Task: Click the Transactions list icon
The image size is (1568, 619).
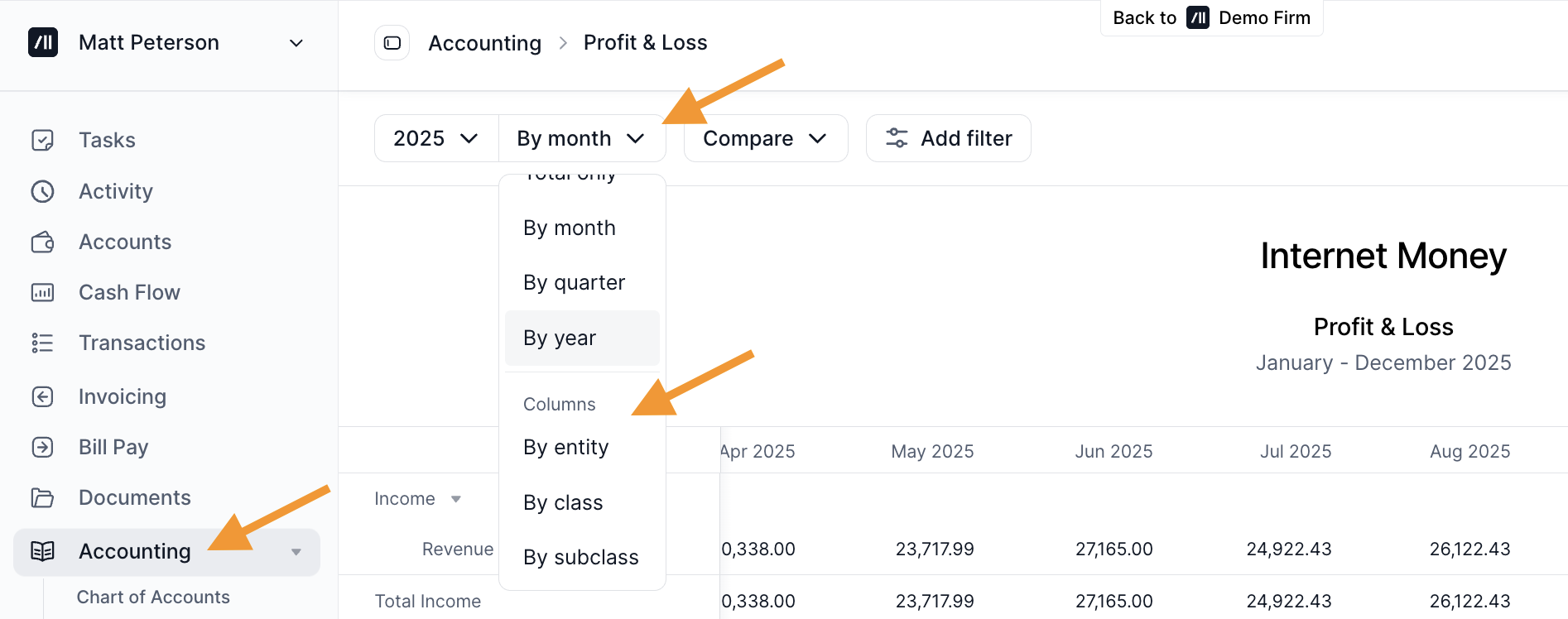Action: [42, 343]
